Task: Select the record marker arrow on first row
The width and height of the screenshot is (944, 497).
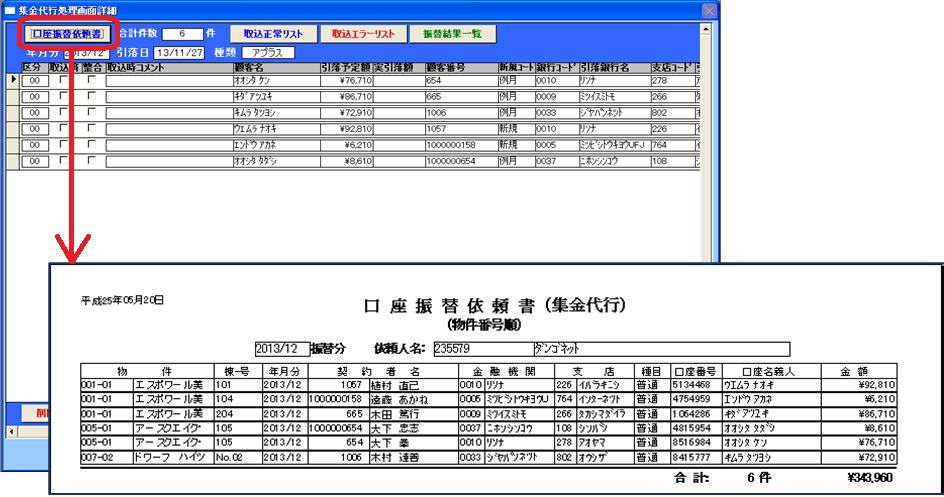Action: pos(13,79)
